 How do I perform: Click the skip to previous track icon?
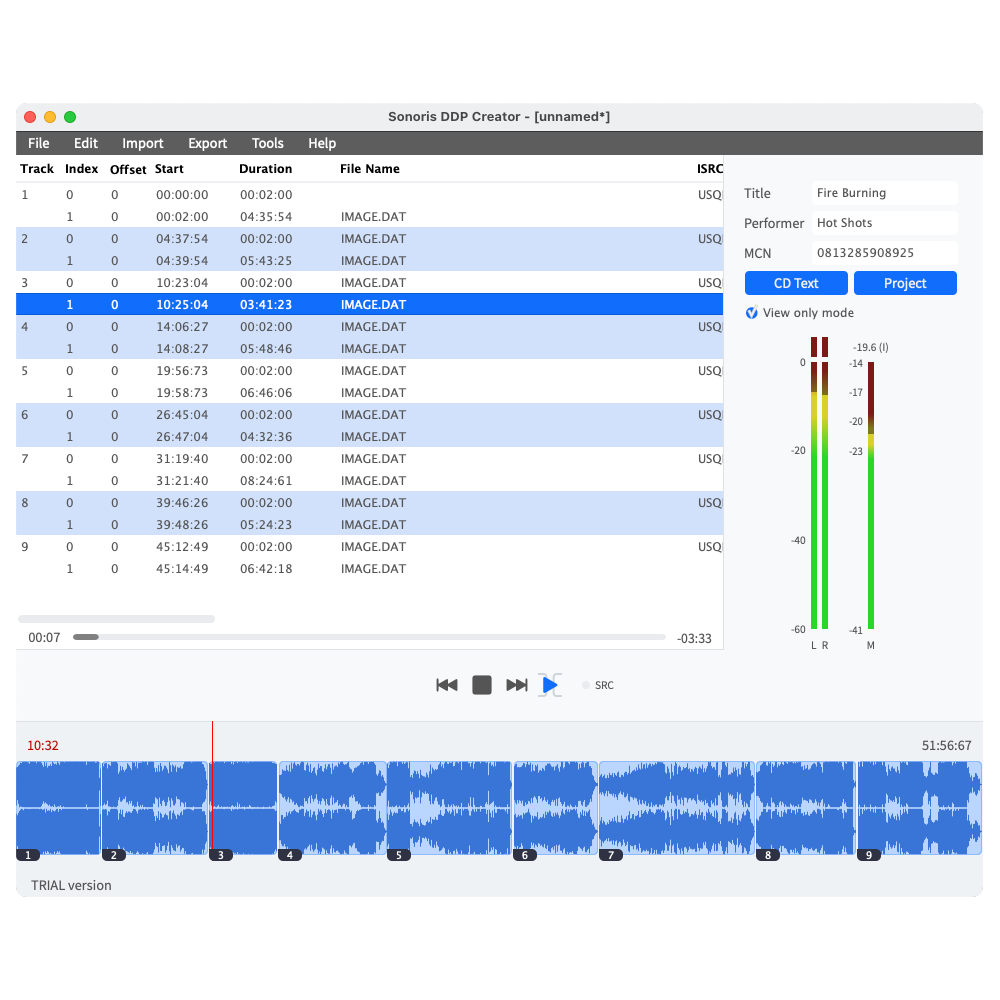(x=446, y=685)
